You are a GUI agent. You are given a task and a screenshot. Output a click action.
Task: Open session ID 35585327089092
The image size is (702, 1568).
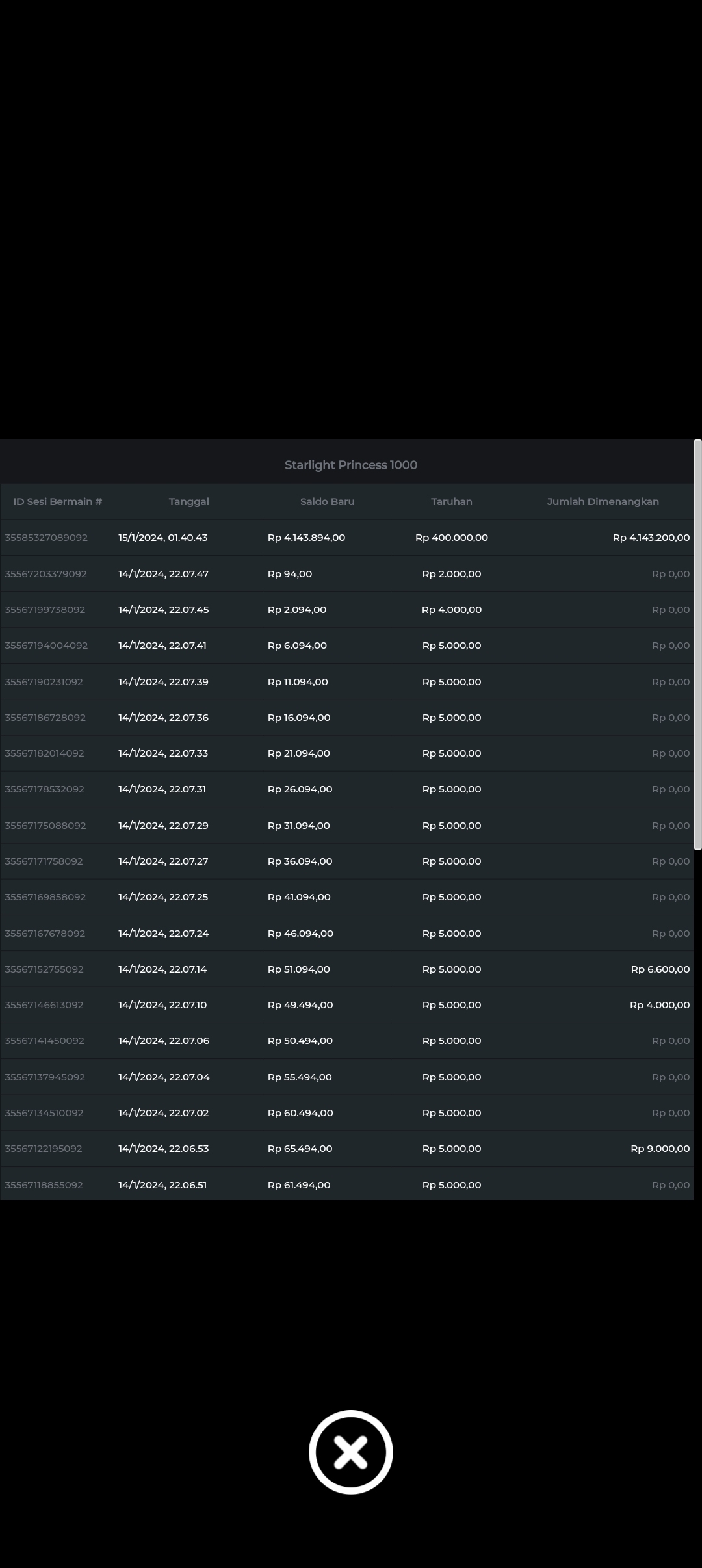[46, 538]
